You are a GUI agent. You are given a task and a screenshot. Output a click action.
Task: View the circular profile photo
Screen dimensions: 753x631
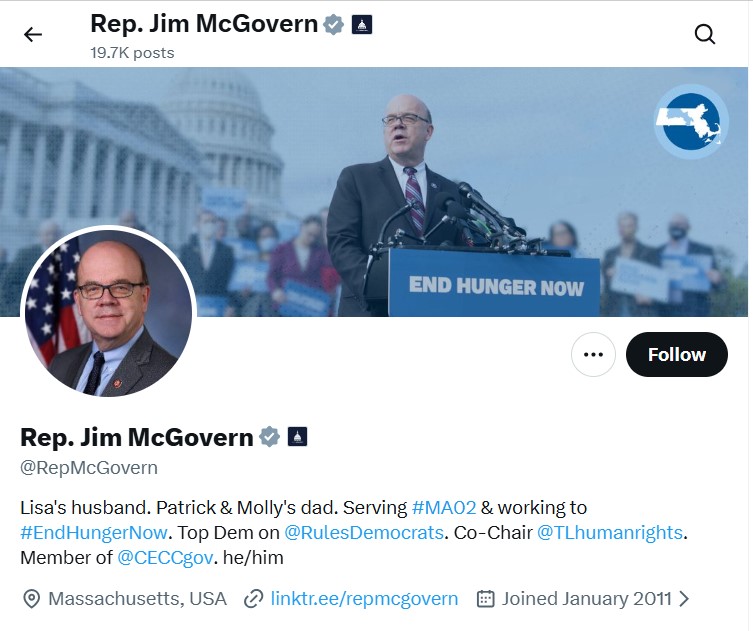click(109, 313)
